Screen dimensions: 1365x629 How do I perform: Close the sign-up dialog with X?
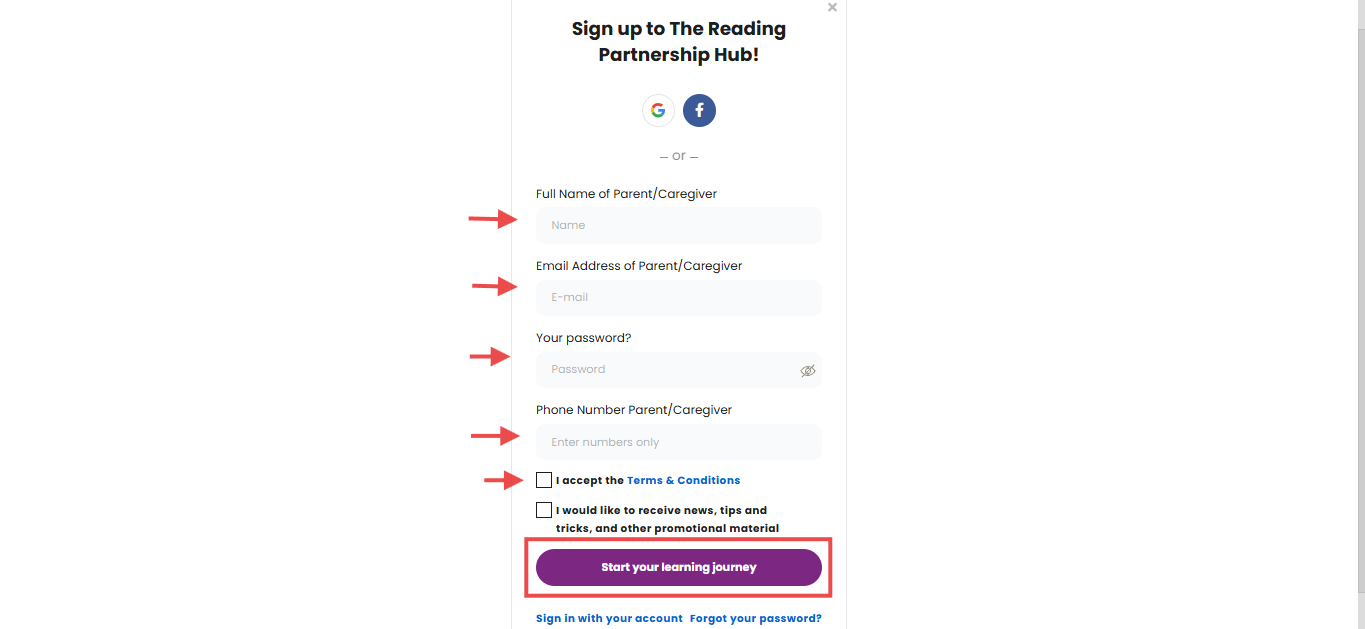(x=832, y=7)
